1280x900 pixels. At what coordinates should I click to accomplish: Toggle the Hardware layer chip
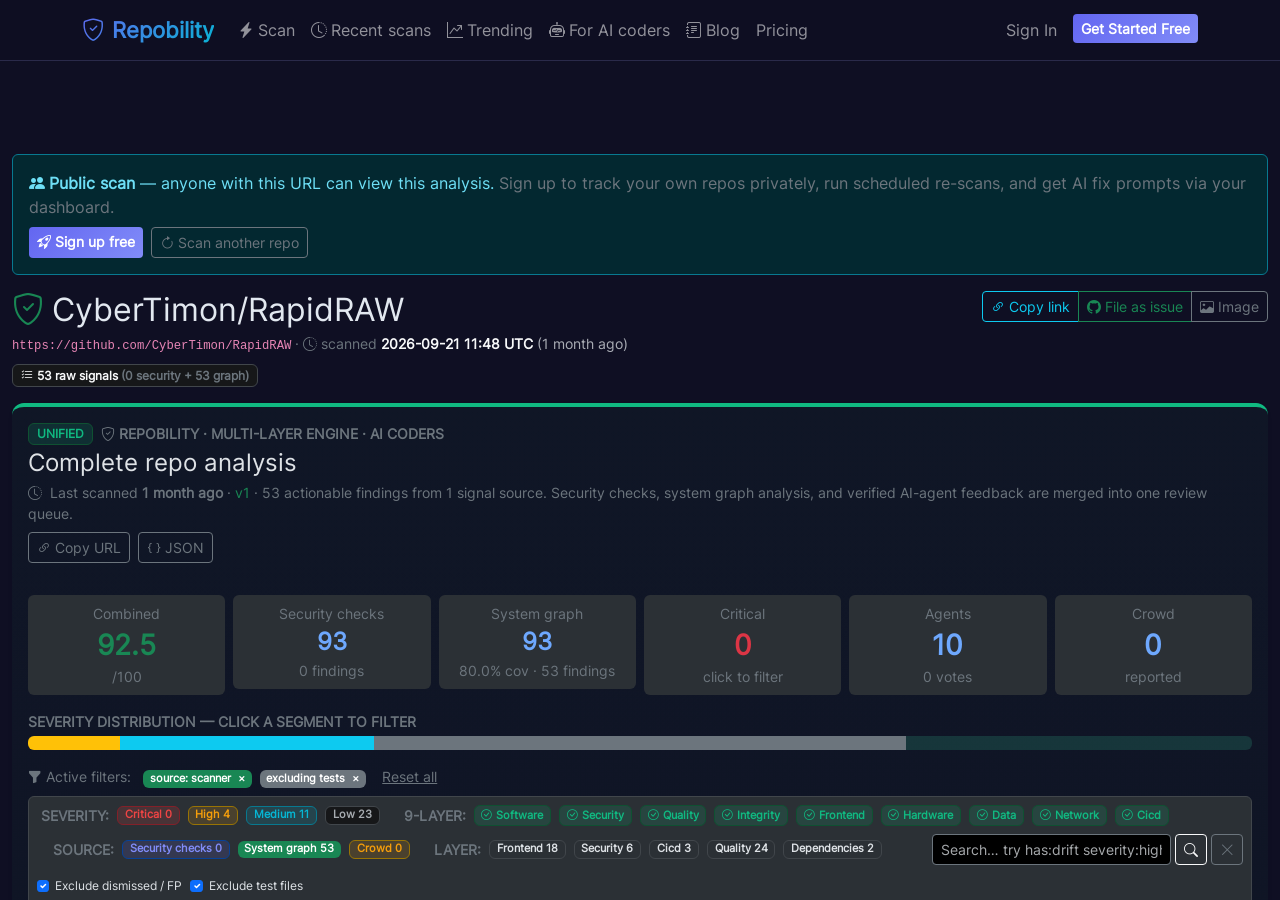(x=921, y=815)
